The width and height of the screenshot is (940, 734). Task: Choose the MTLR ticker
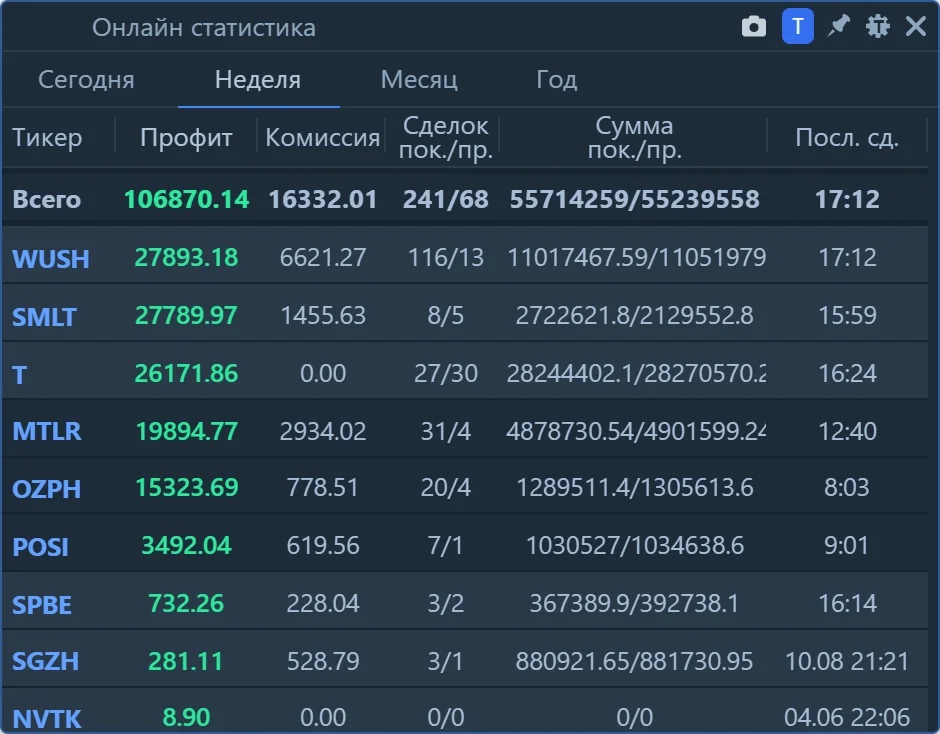47,431
